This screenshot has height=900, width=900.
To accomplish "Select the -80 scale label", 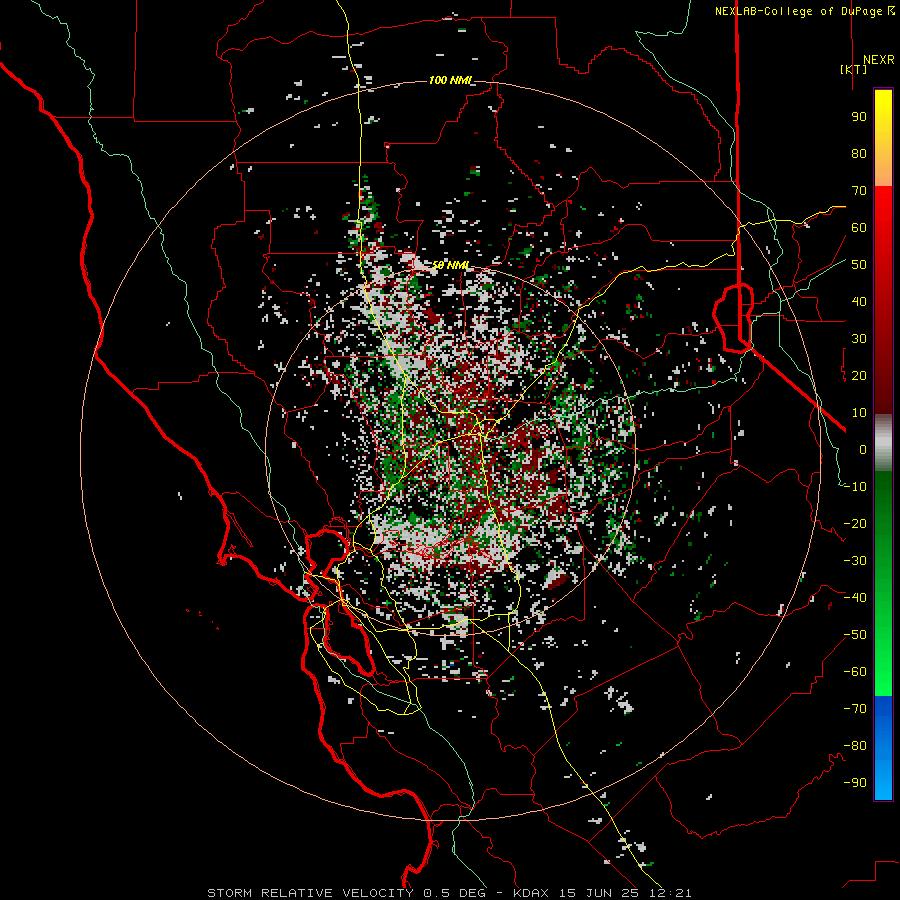I will coord(855,746).
